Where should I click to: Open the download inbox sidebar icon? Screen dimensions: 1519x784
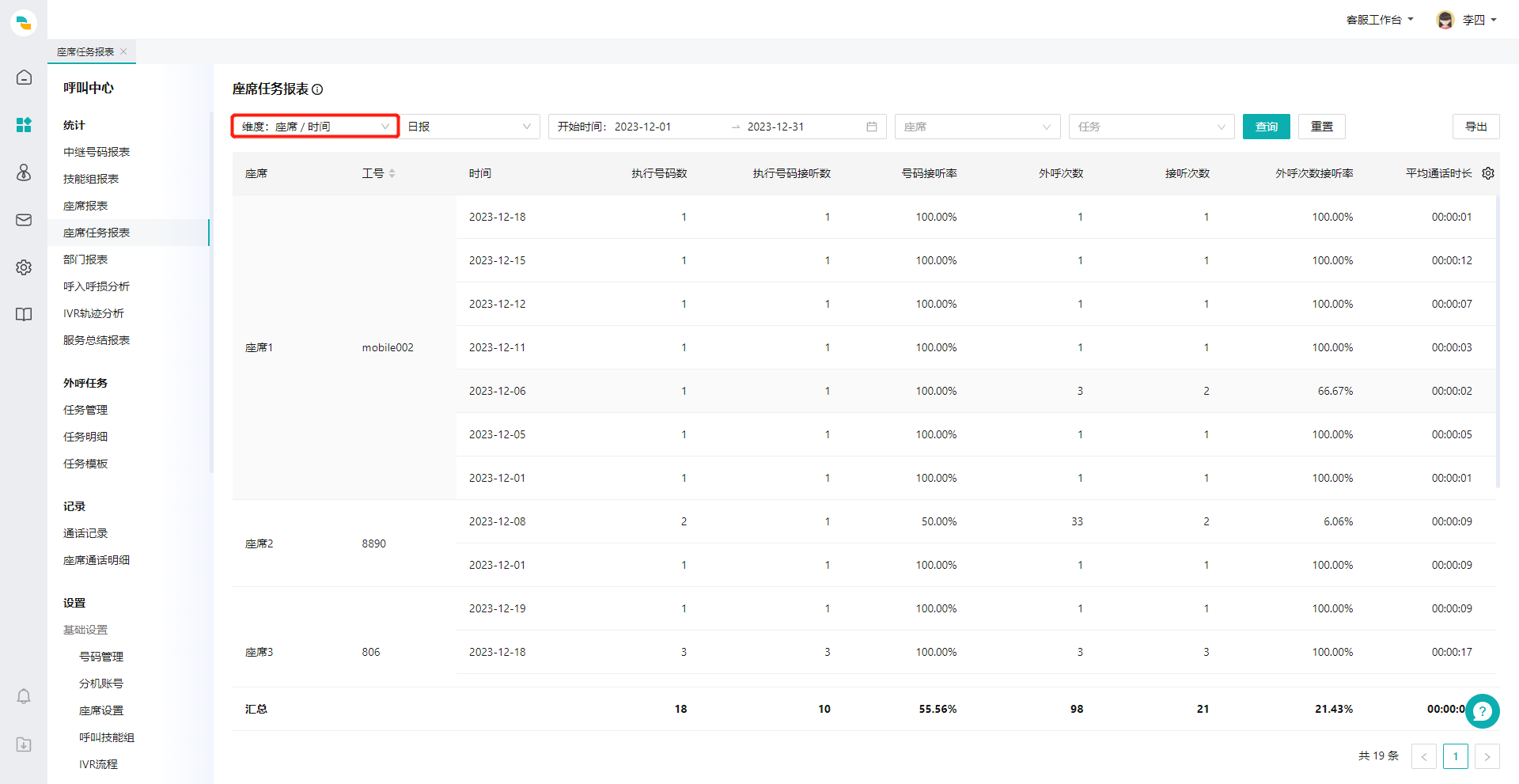[x=24, y=744]
